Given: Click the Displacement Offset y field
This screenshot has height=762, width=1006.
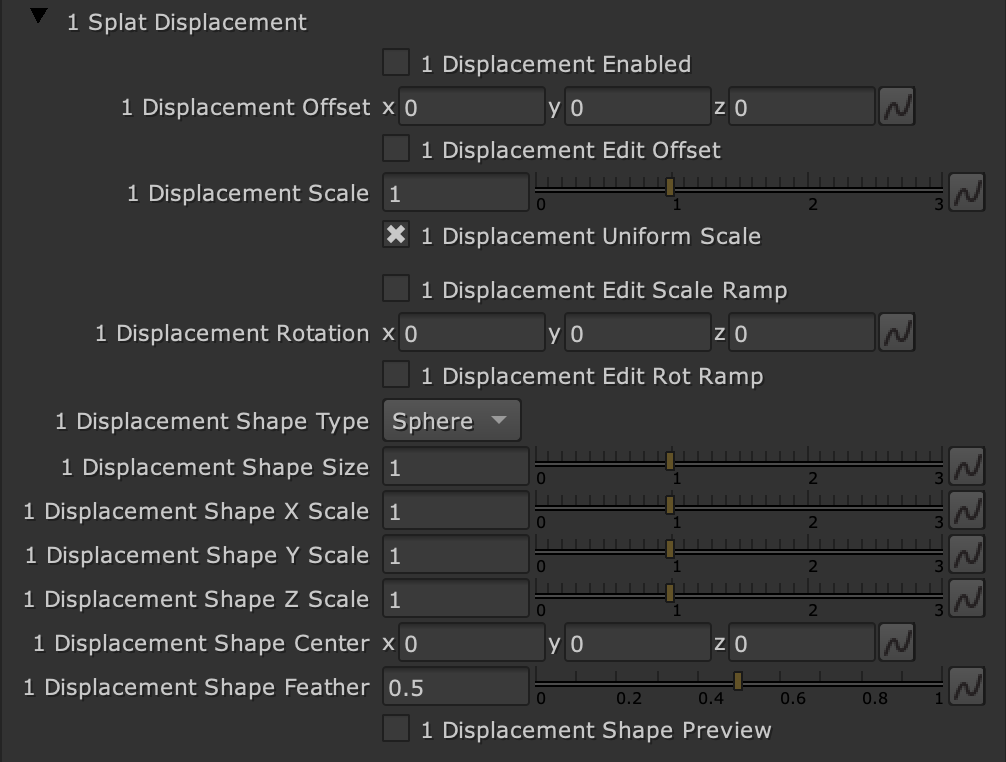Looking at the screenshot, I should click(x=637, y=107).
